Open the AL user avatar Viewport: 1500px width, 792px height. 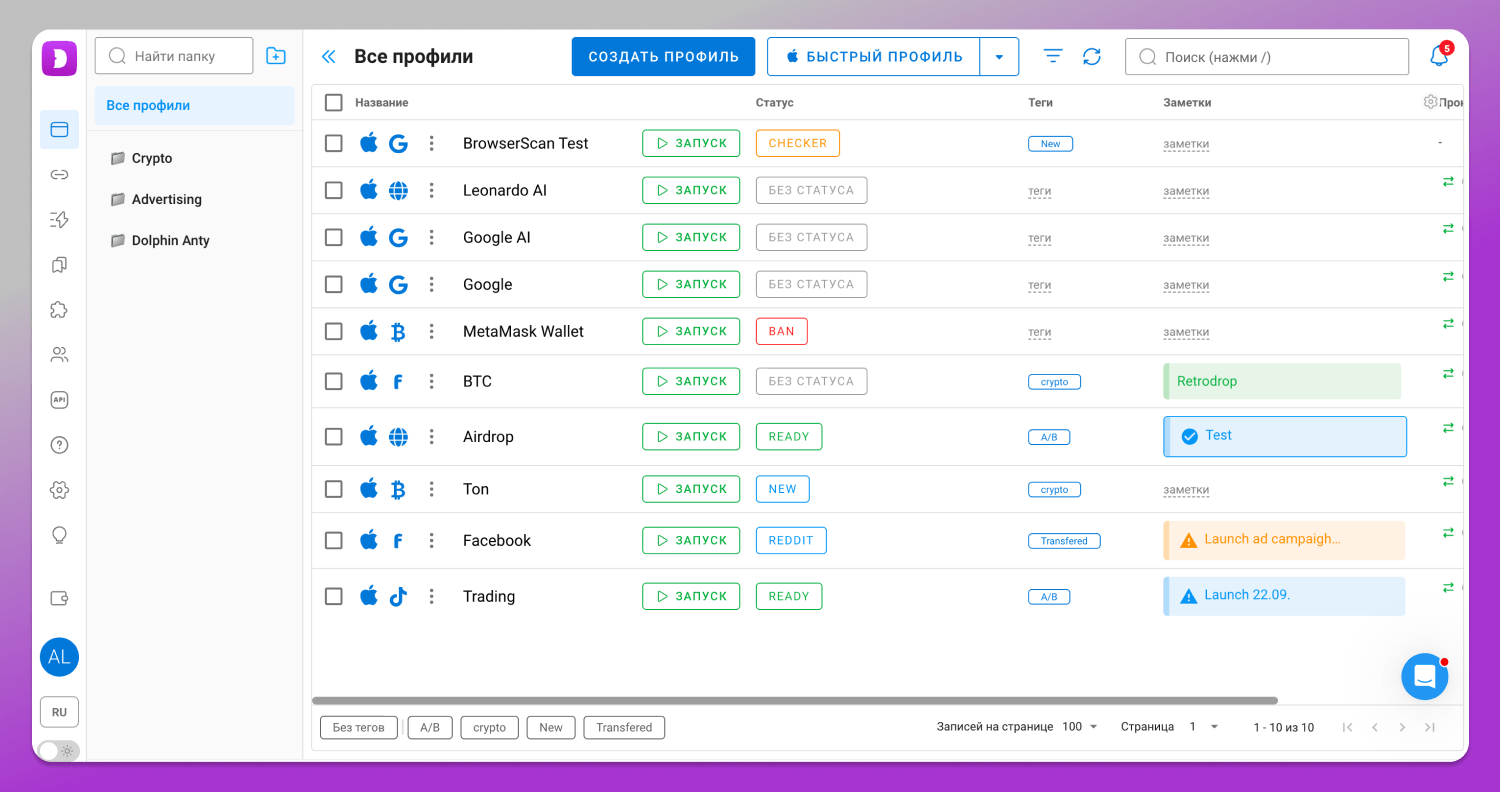59,657
